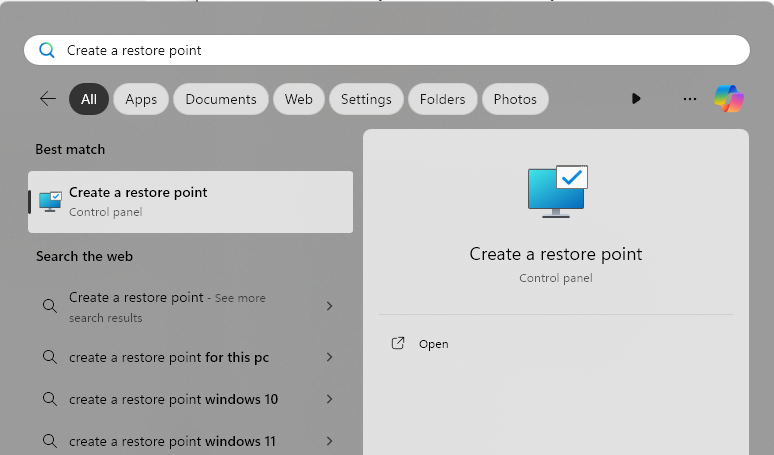The height and width of the screenshot is (455, 774).
Task: Click the search icon beside 'for this pc' suggestion
Action: pos(49,357)
